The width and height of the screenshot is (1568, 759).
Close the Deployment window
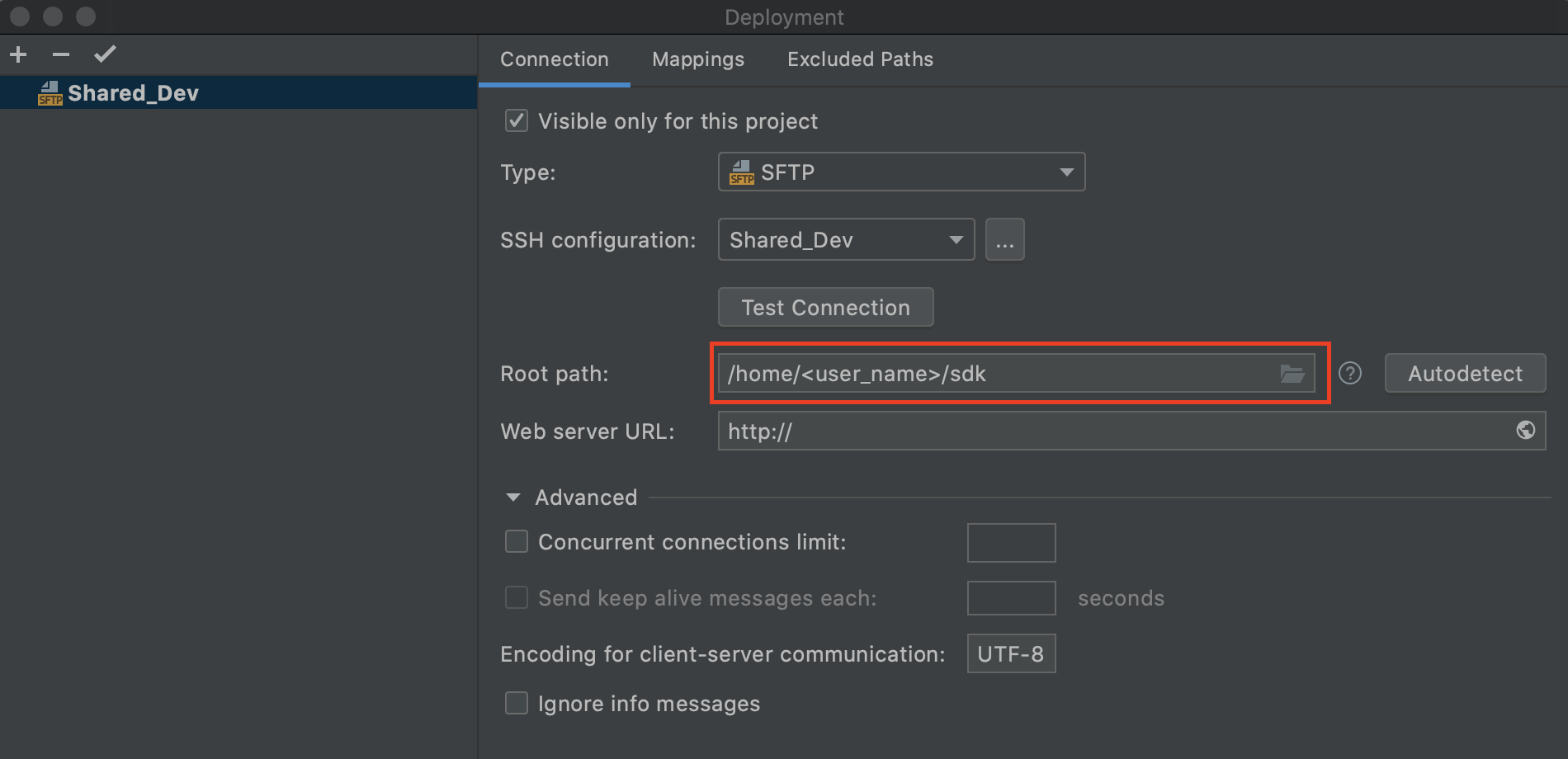pyautogui.click(x=20, y=16)
